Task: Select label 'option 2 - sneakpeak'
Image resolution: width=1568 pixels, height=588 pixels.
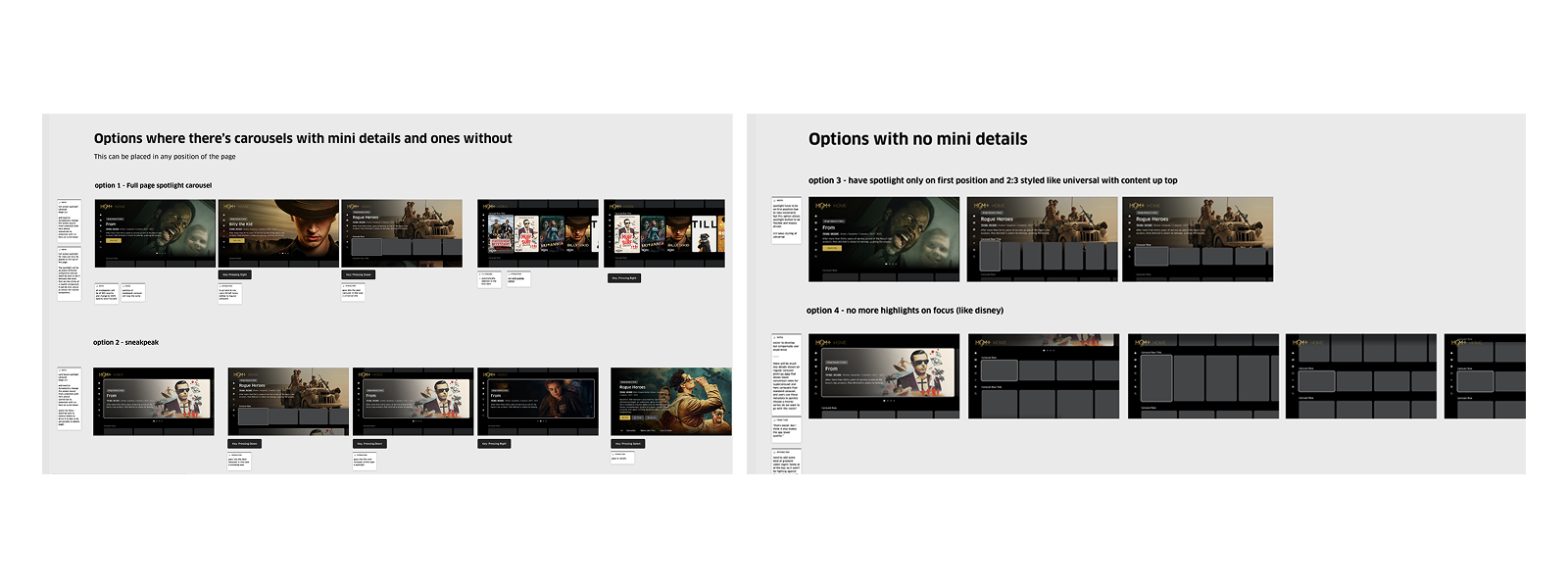Action: pos(125,342)
